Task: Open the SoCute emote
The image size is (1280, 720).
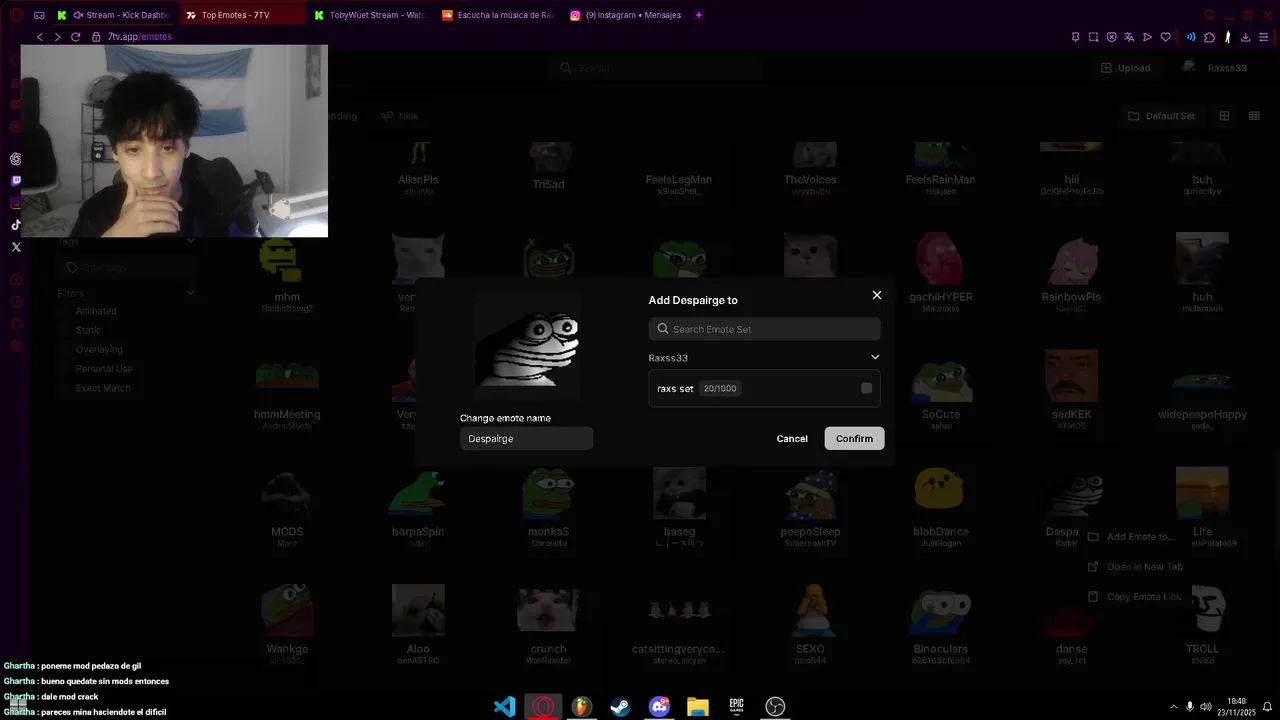Action: coord(941,390)
